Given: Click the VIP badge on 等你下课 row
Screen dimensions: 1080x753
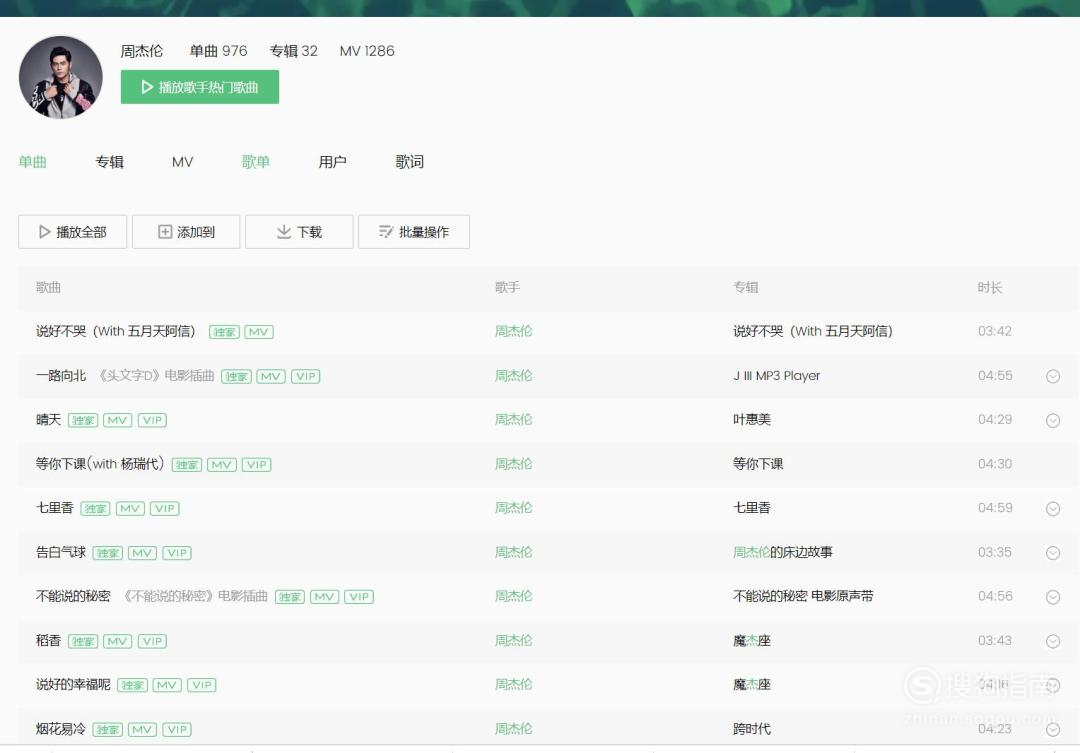Looking at the screenshot, I should [257, 465].
